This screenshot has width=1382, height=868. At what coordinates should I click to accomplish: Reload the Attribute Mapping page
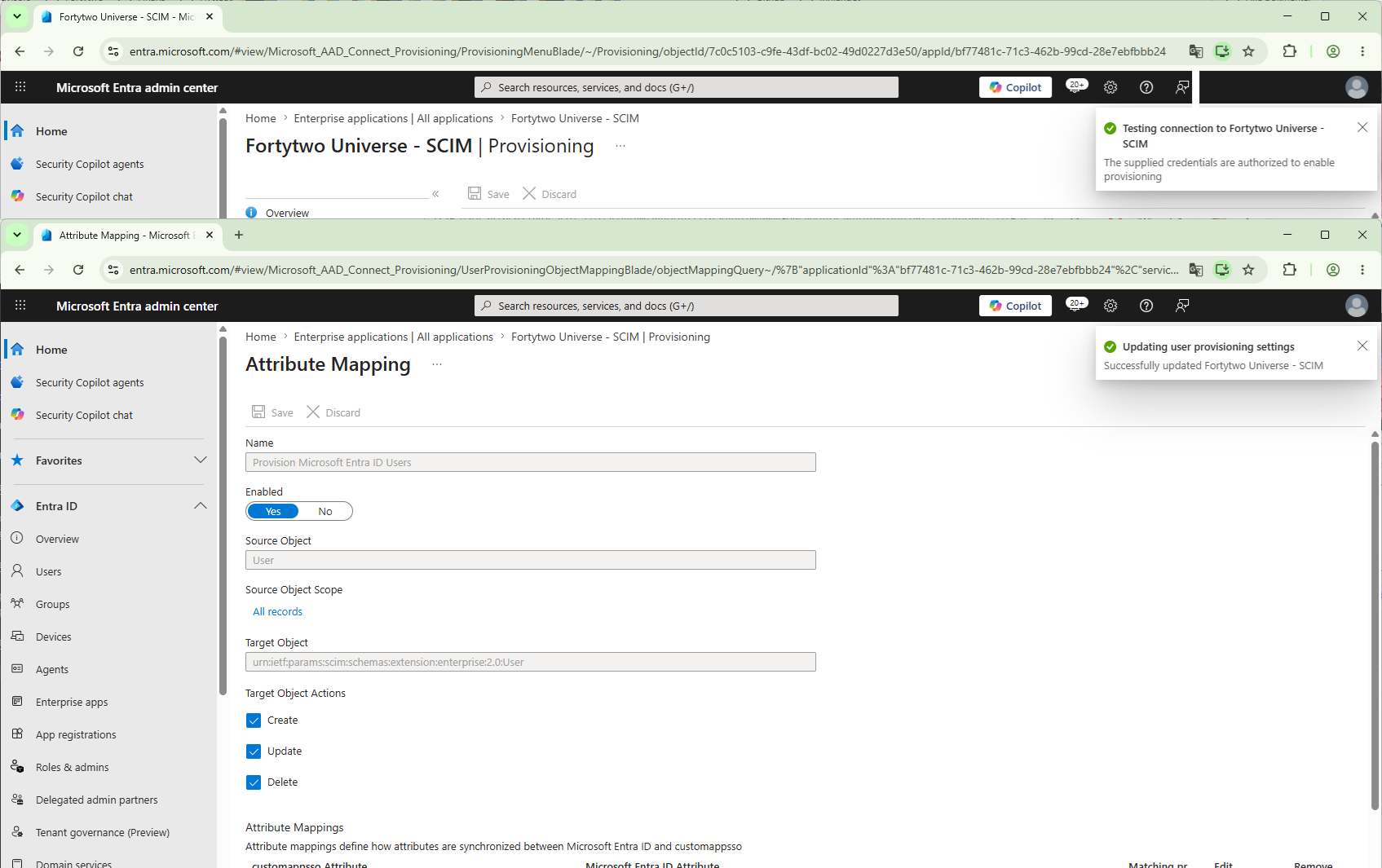pos(78,270)
